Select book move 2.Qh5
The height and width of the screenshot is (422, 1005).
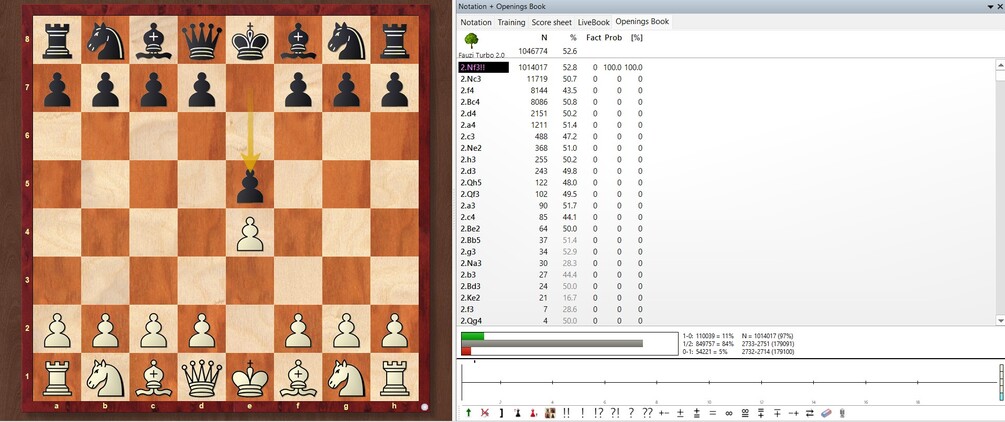(x=472, y=183)
